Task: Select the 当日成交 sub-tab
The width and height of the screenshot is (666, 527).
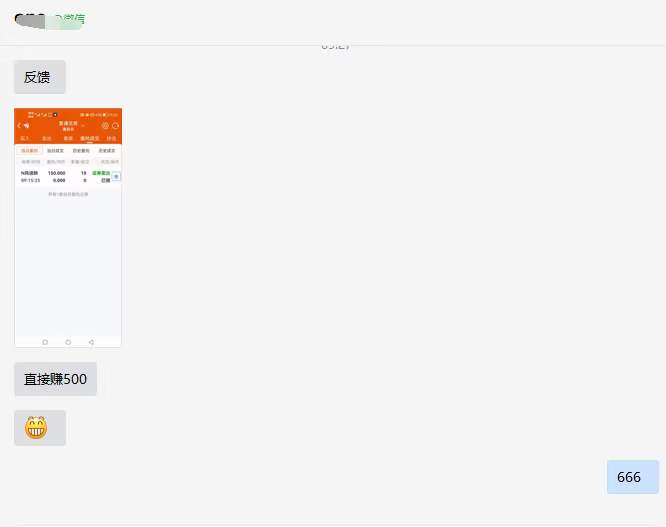Action: tap(55, 151)
